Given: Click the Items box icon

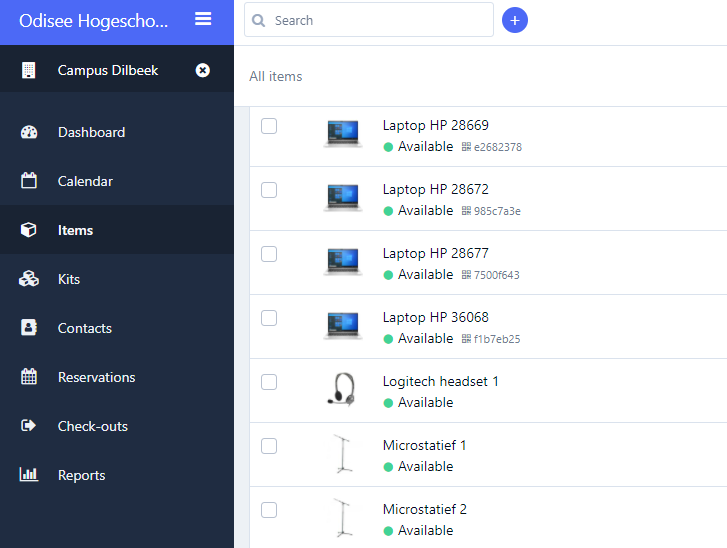Looking at the screenshot, I should pos(29,229).
